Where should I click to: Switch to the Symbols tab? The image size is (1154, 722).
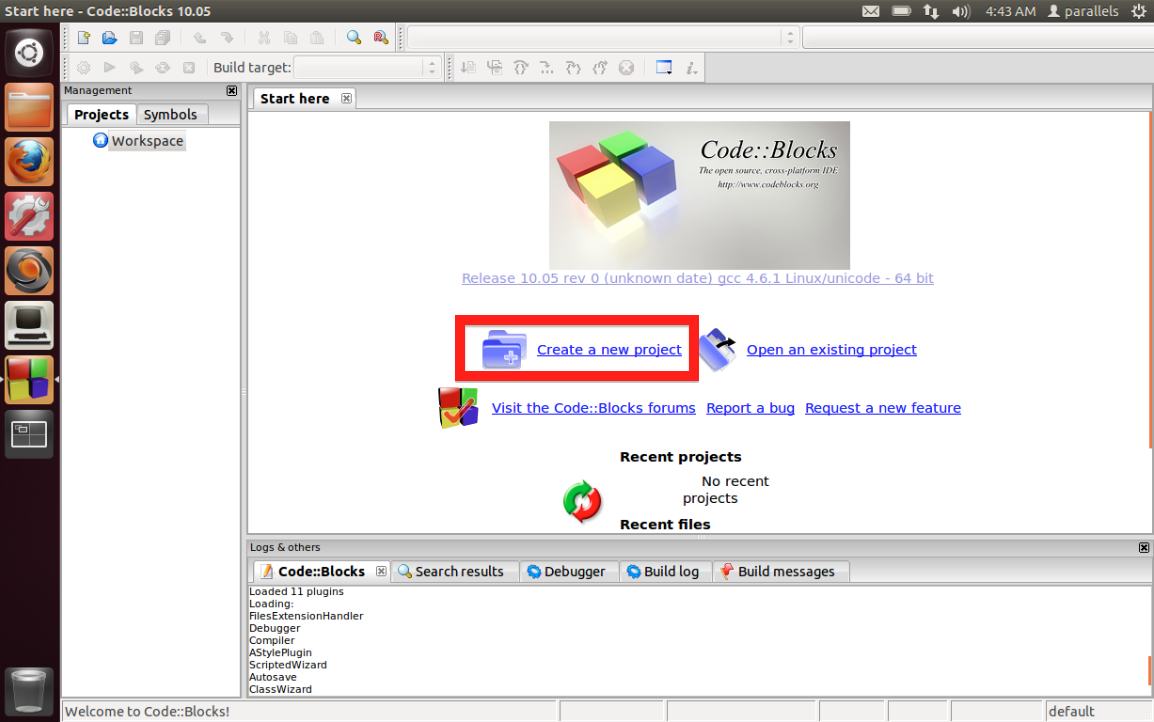click(x=170, y=114)
